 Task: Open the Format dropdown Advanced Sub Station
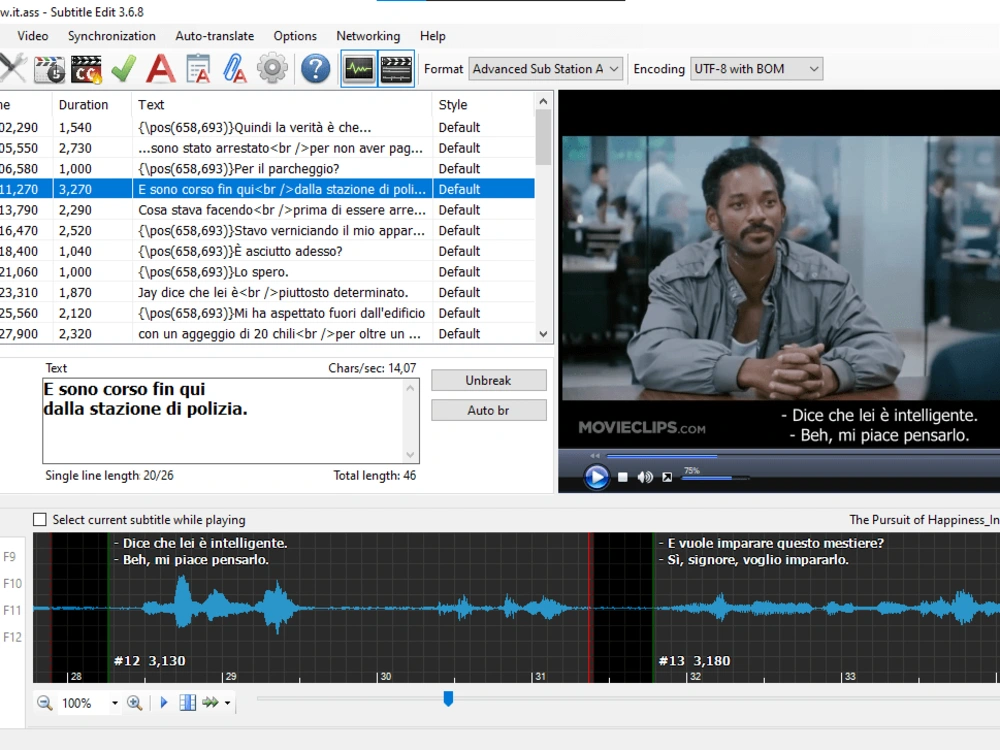545,69
